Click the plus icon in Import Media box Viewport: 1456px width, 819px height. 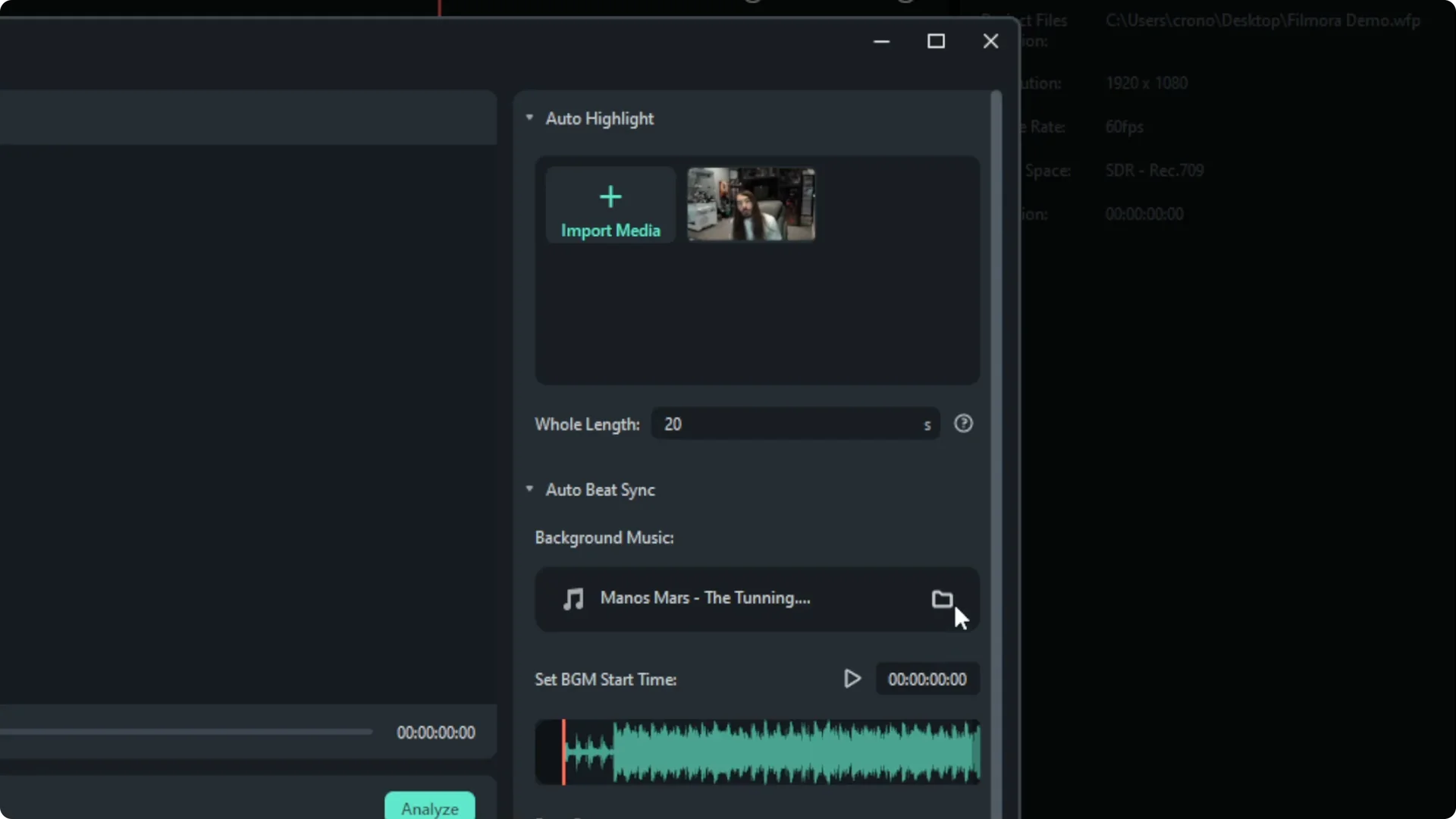click(611, 196)
